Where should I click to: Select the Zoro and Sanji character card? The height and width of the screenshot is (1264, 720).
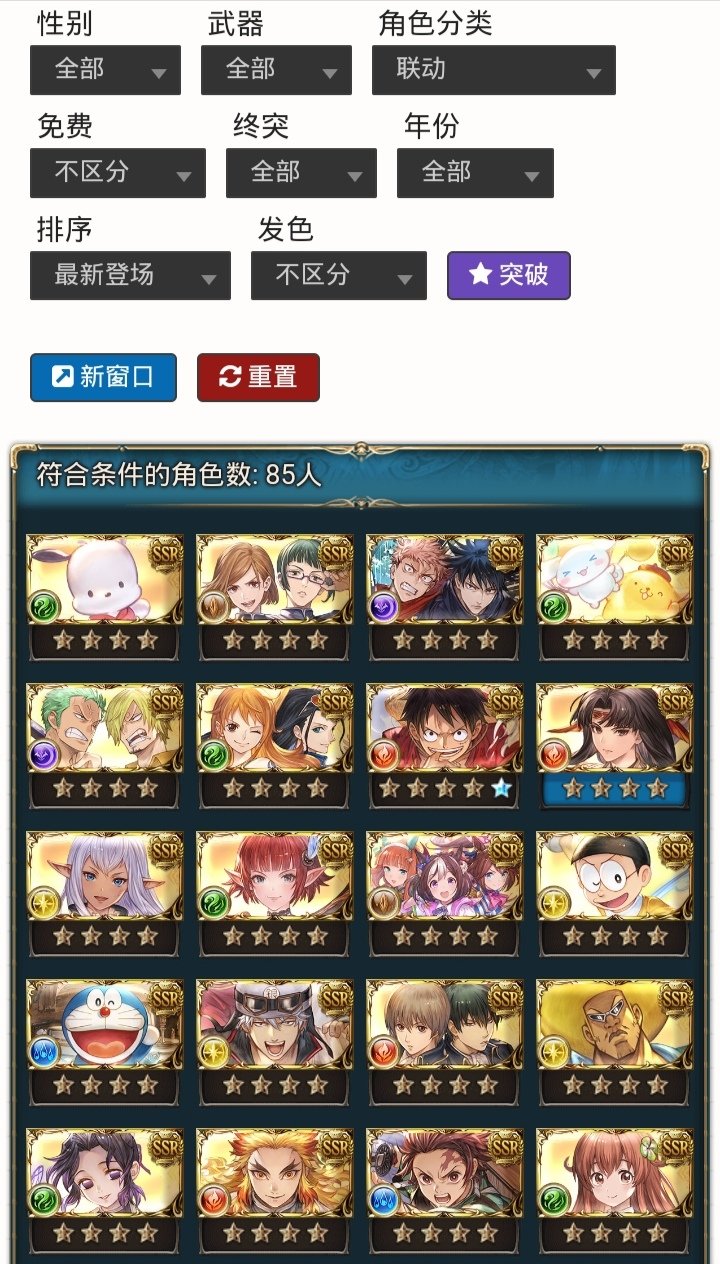[105, 747]
